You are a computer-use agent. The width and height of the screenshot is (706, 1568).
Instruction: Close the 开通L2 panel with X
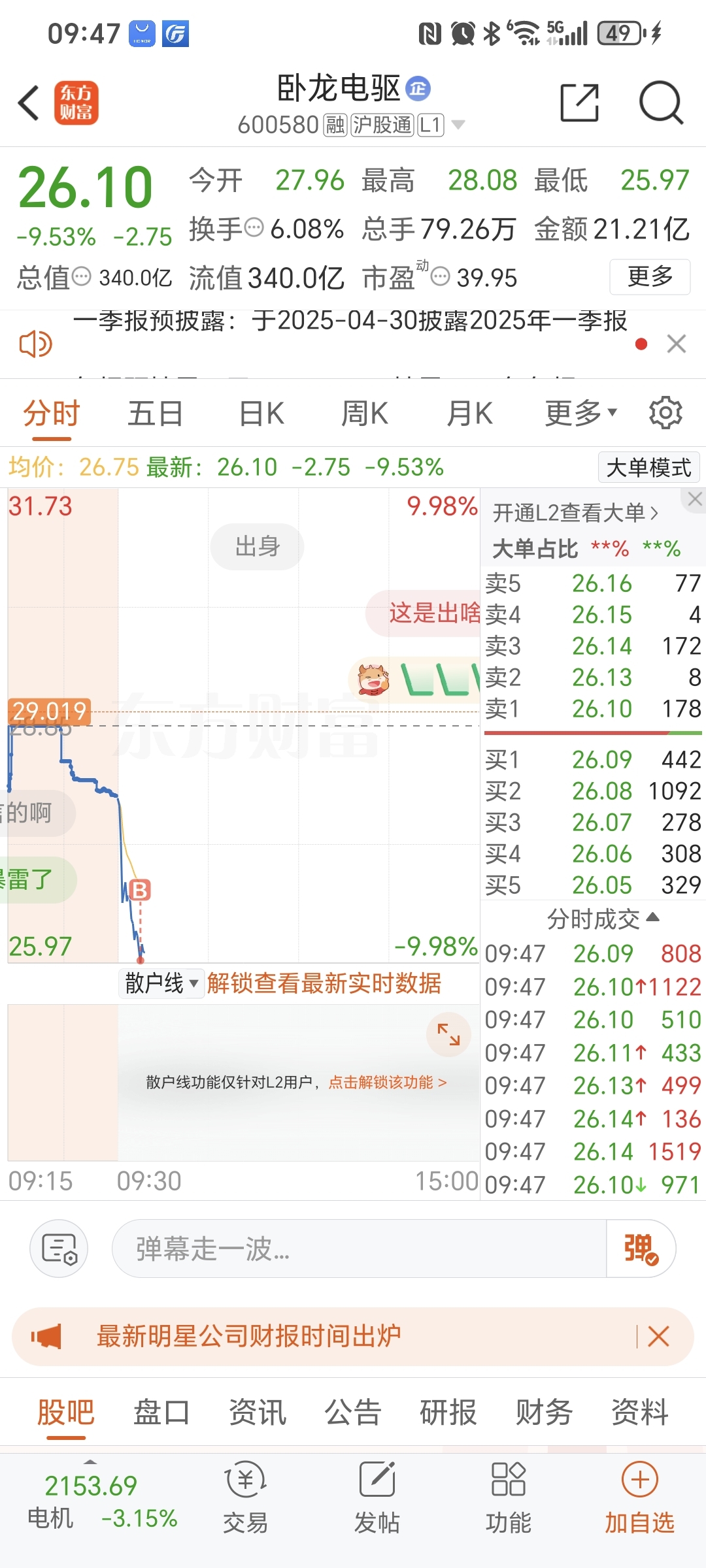click(695, 500)
